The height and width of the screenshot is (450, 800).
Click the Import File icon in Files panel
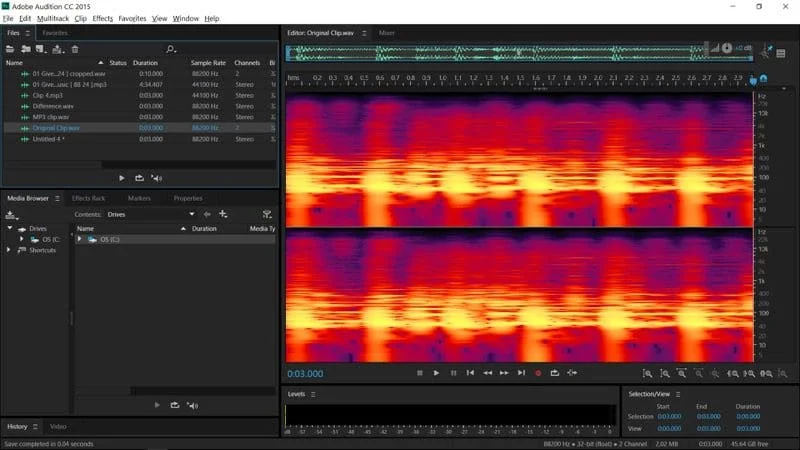(x=26, y=49)
